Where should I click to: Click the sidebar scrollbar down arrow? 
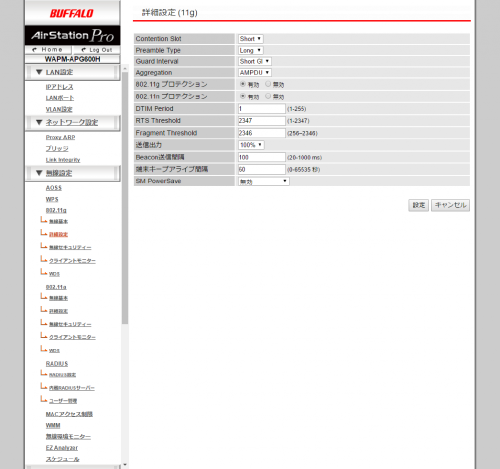[125, 464]
